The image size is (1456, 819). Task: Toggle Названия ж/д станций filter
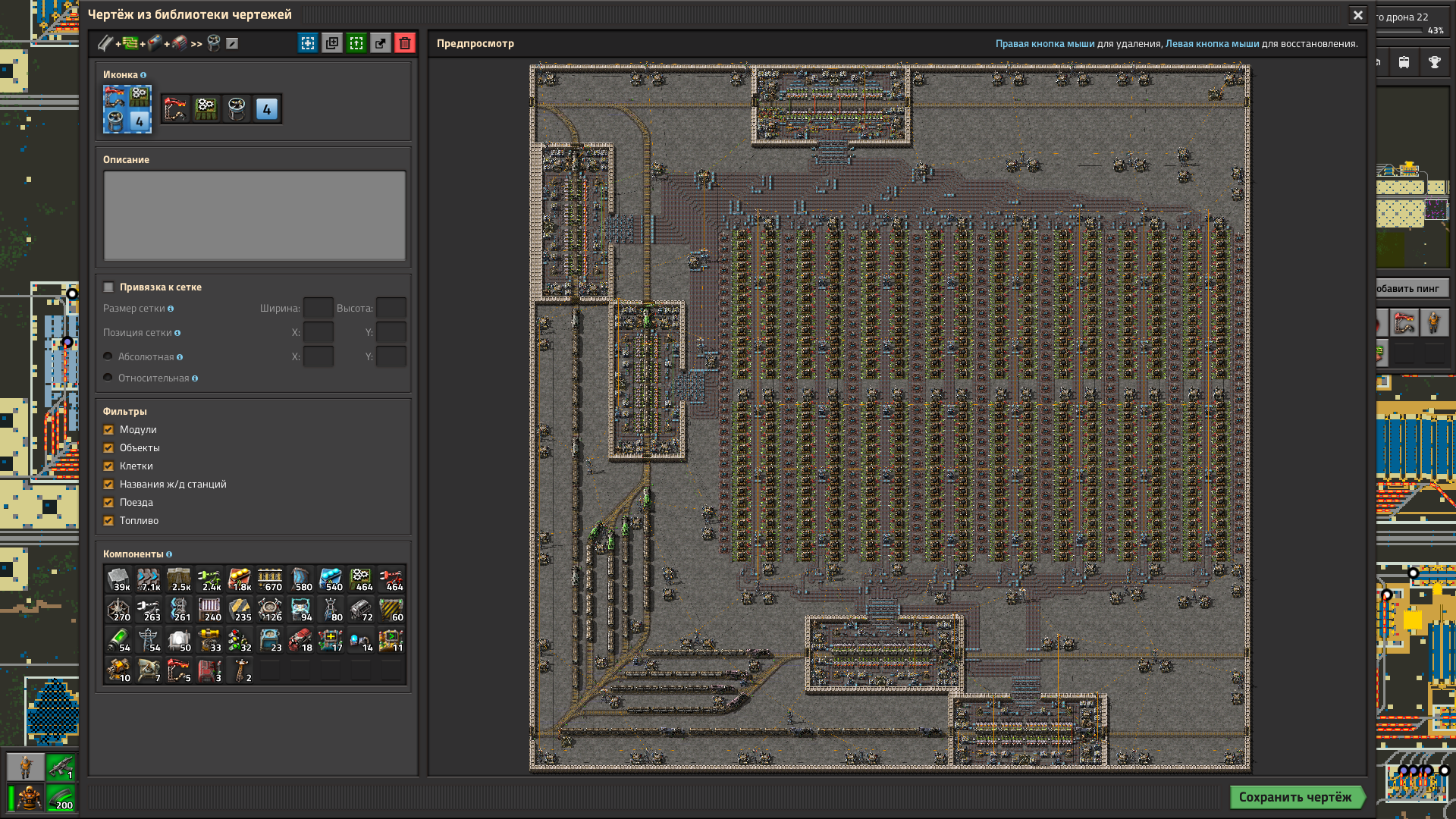click(108, 485)
